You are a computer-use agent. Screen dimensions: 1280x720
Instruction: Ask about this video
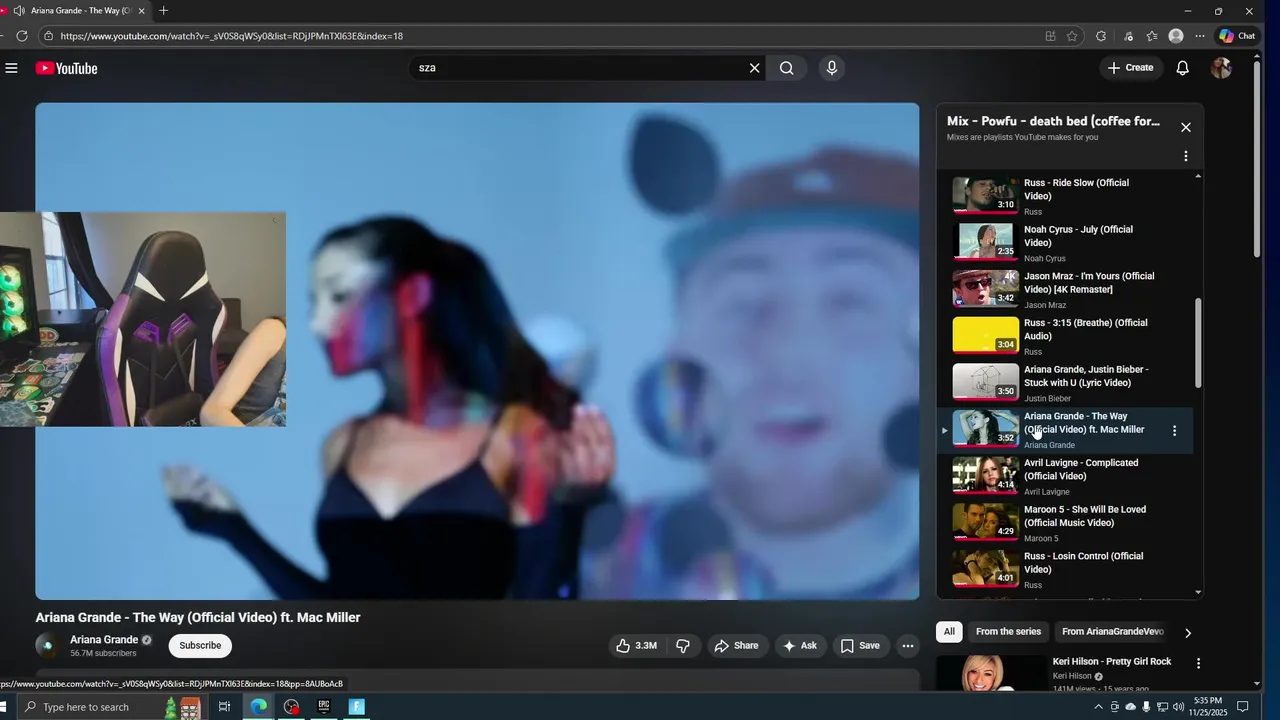[x=799, y=646]
